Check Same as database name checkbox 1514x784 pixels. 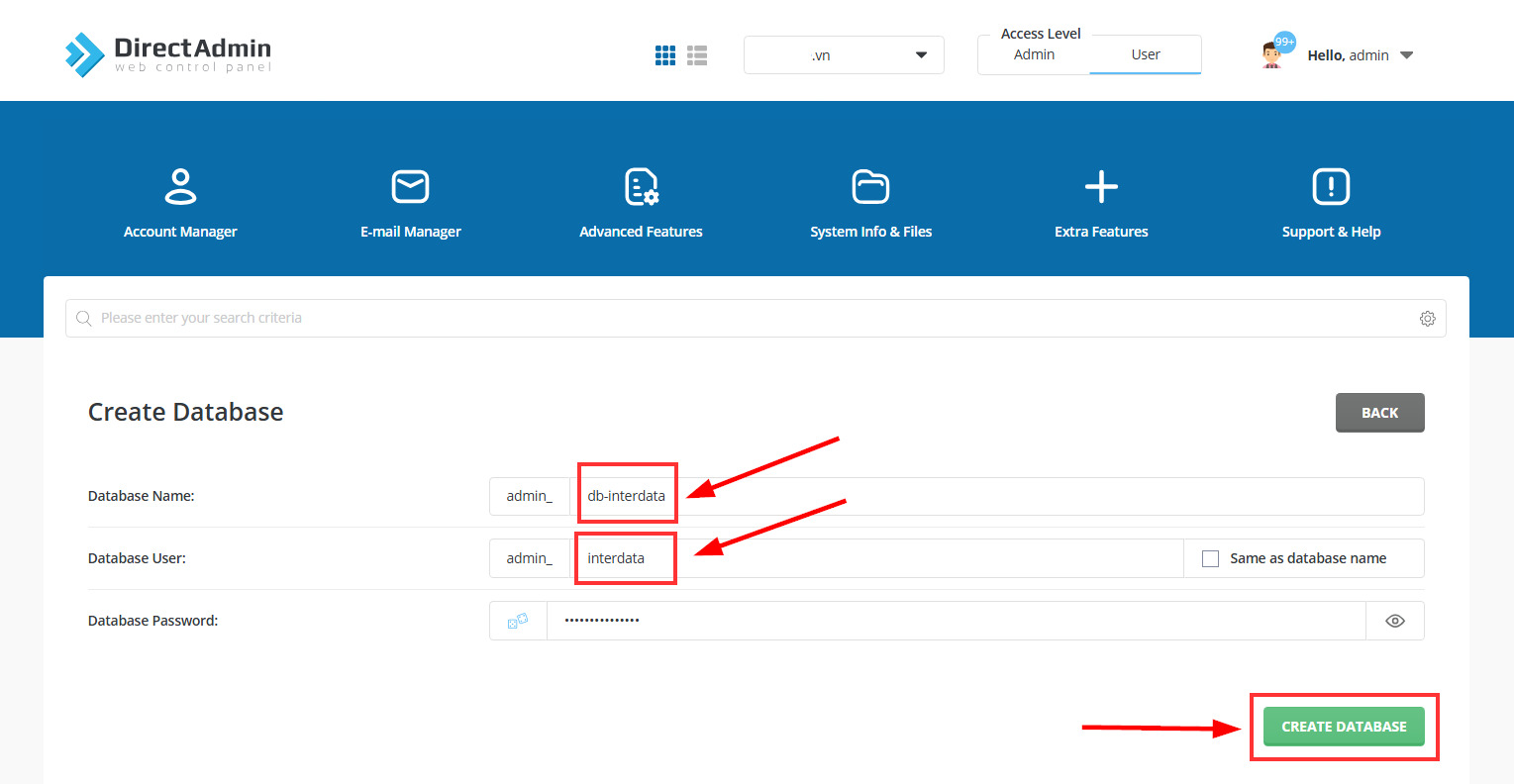pyautogui.click(x=1210, y=558)
